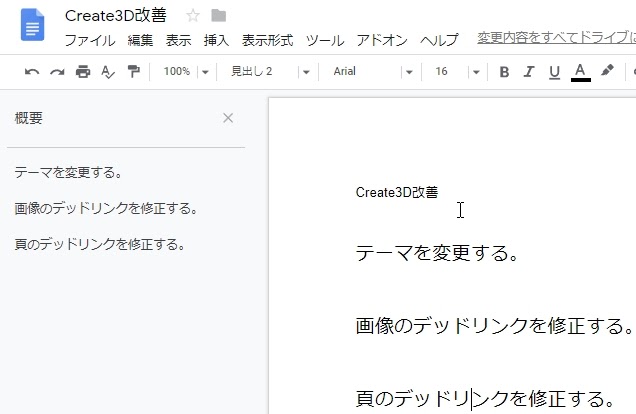The width and height of the screenshot is (636, 414).
Task: Open the 見出し 2 style dropdown
Action: (x=265, y=72)
